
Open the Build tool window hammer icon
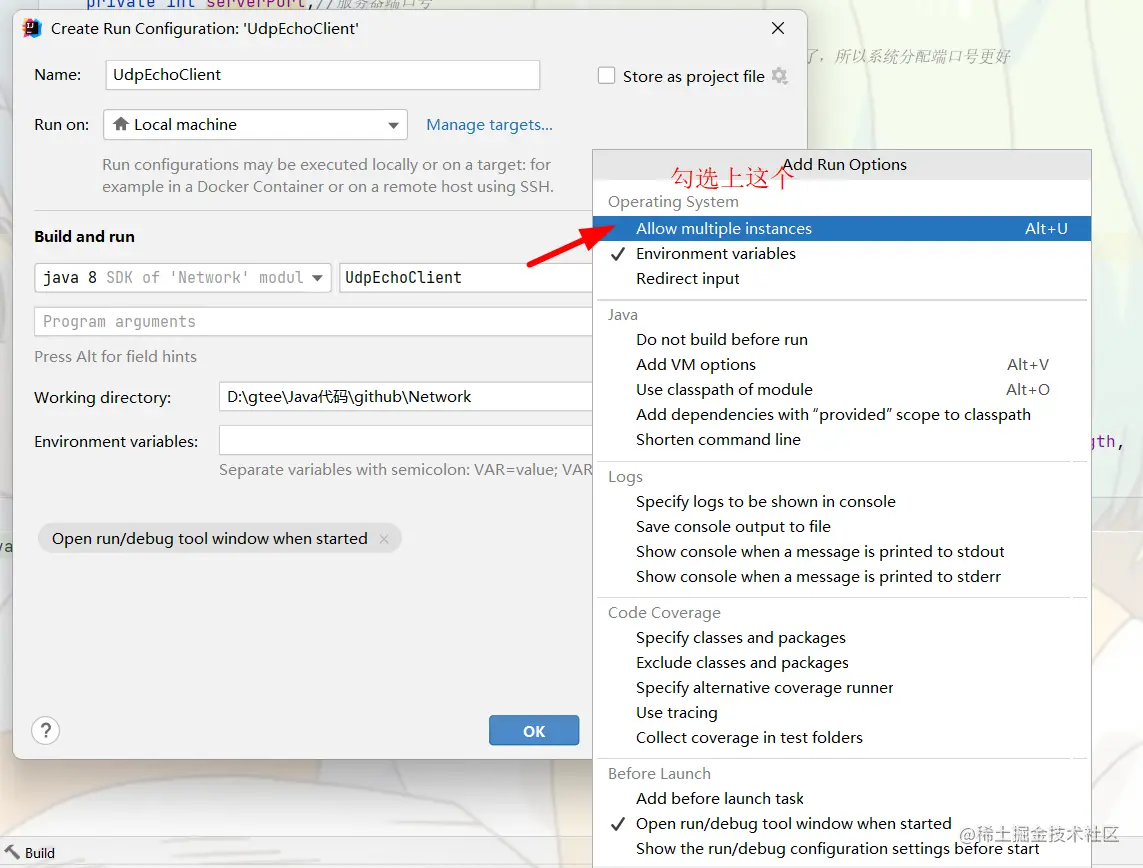tap(12, 852)
